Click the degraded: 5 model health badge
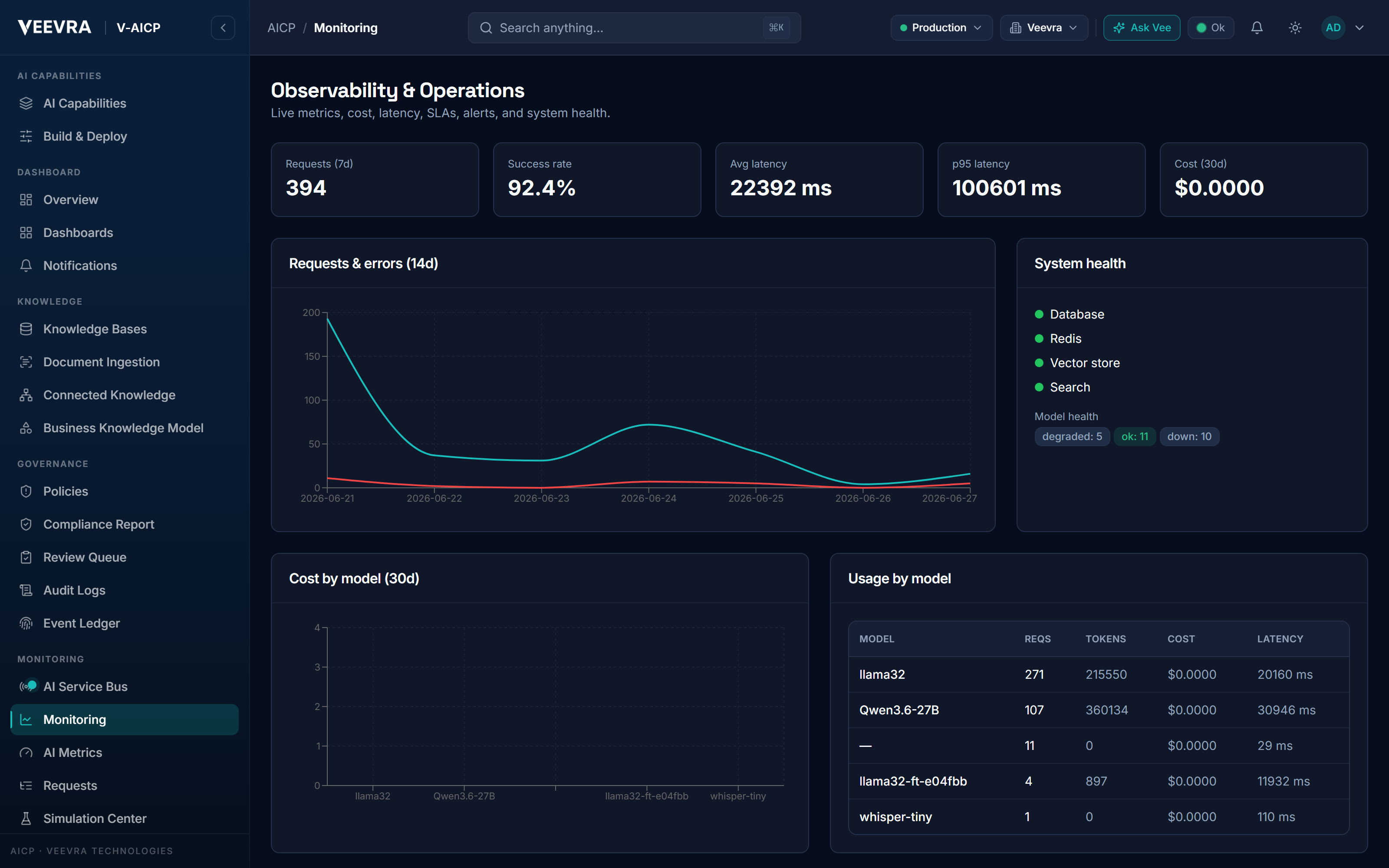 (x=1072, y=436)
